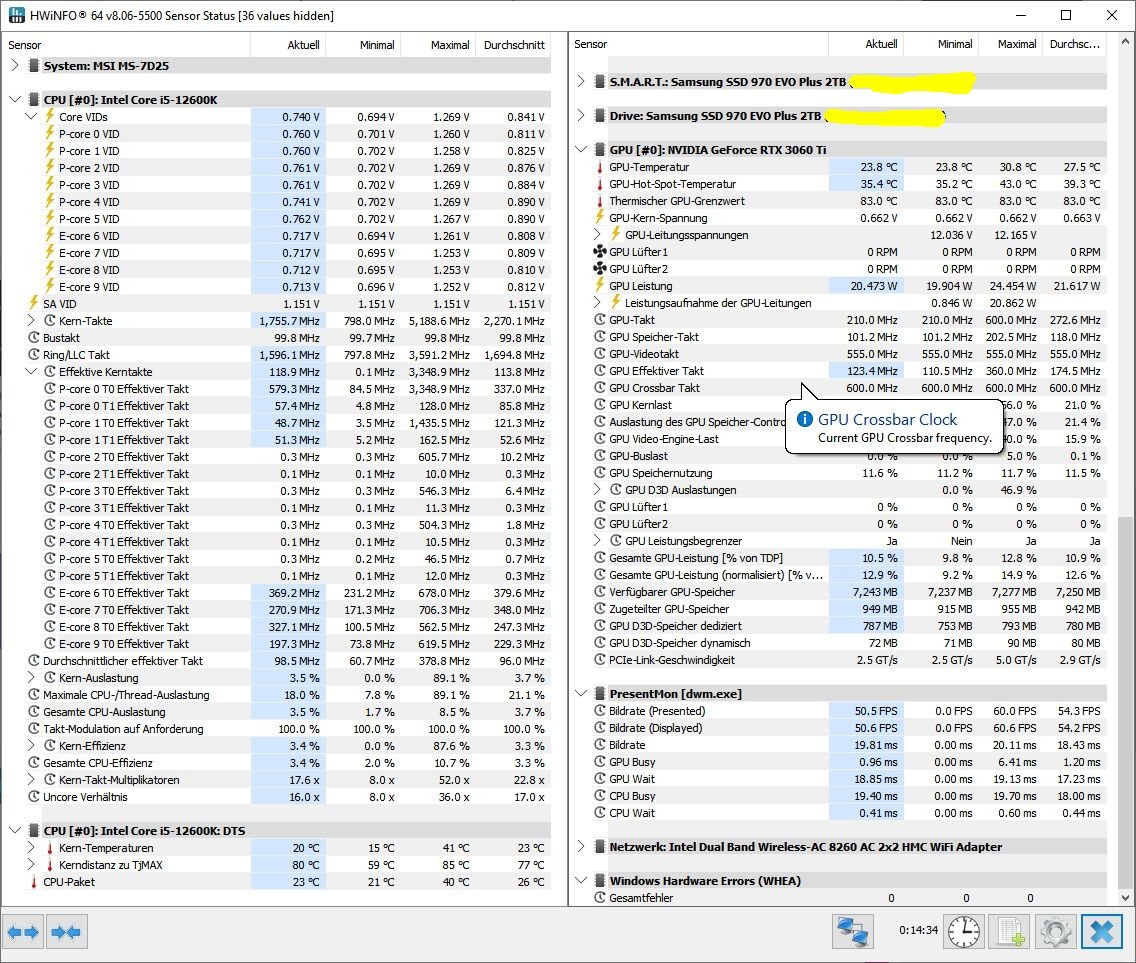
Task: Click the left panel Aktuell column header
Action: pos(288,45)
